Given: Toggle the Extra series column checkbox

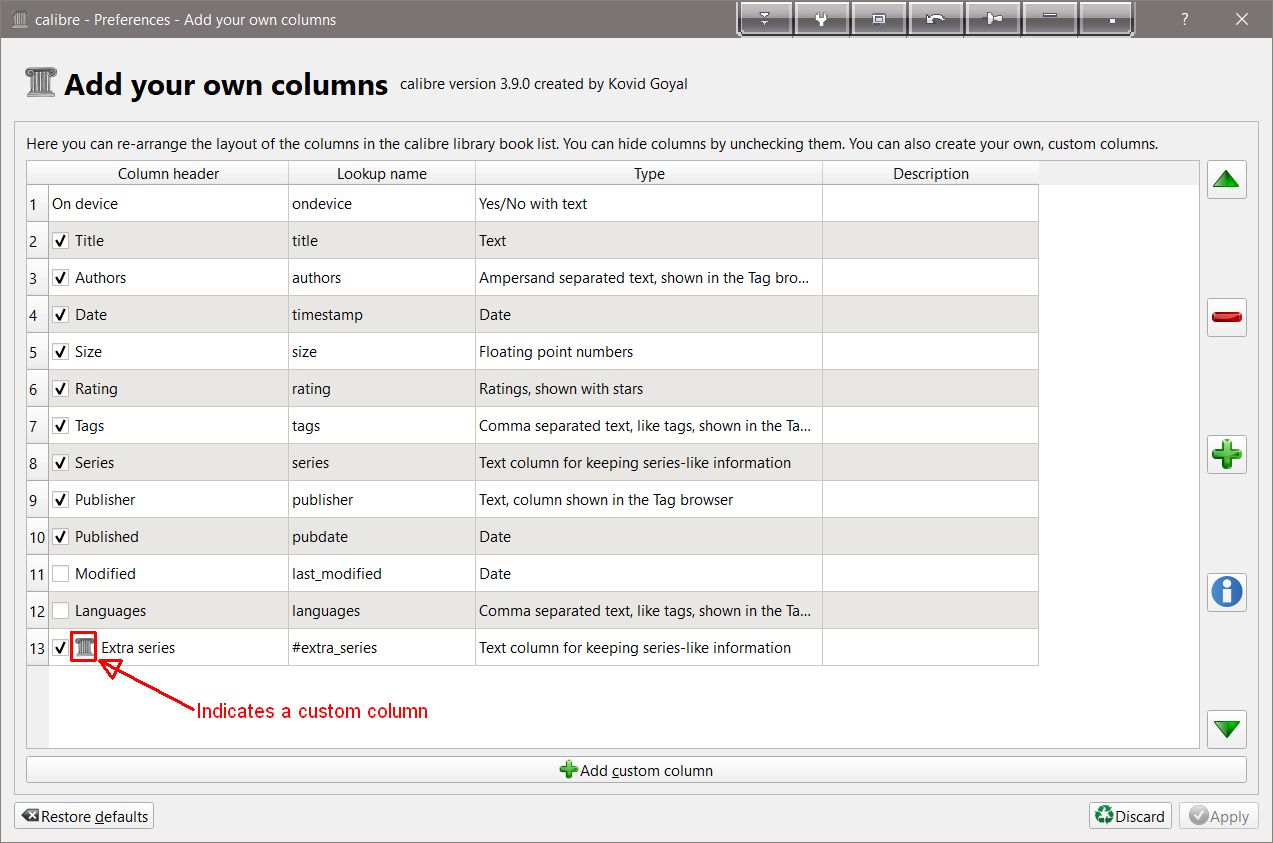Looking at the screenshot, I should pyautogui.click(x=61, y=648).
